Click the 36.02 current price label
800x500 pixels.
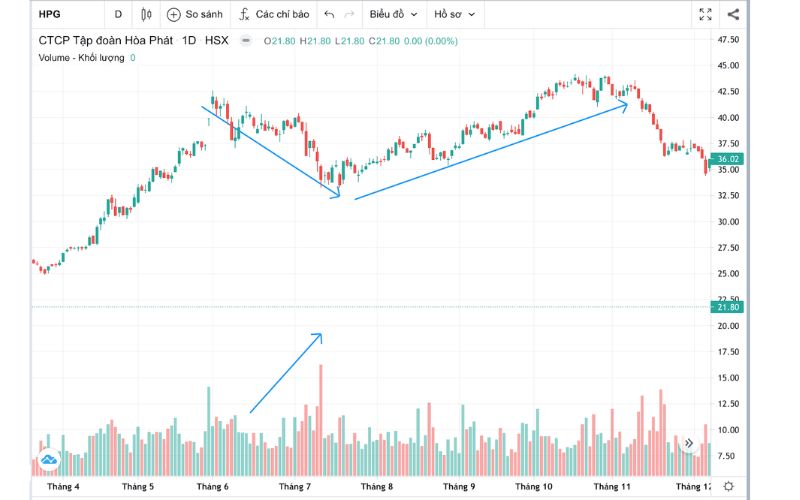pyautogui.click(x=727, y=159)
